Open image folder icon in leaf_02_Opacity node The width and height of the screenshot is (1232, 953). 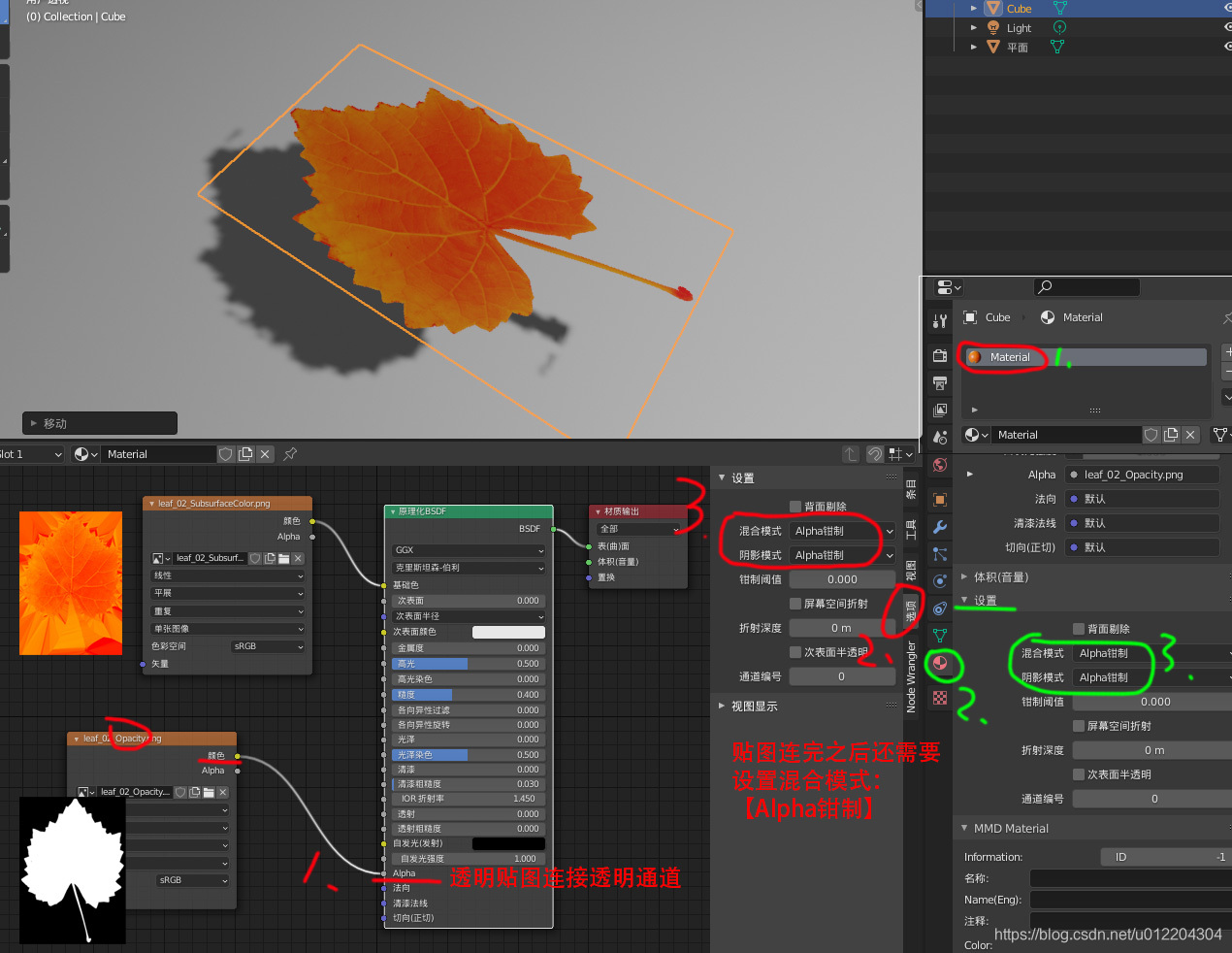click(x=209, y=792)
